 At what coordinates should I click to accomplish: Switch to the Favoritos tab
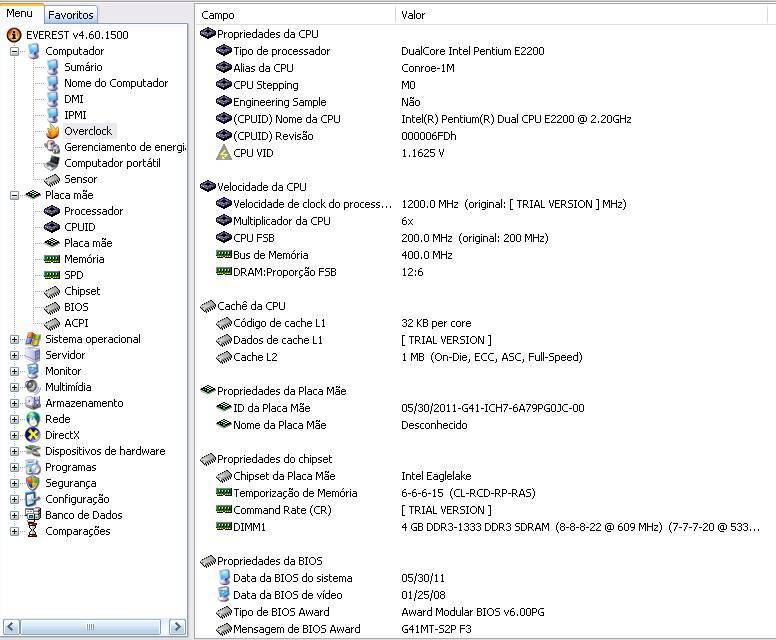(x=71, y=15)
